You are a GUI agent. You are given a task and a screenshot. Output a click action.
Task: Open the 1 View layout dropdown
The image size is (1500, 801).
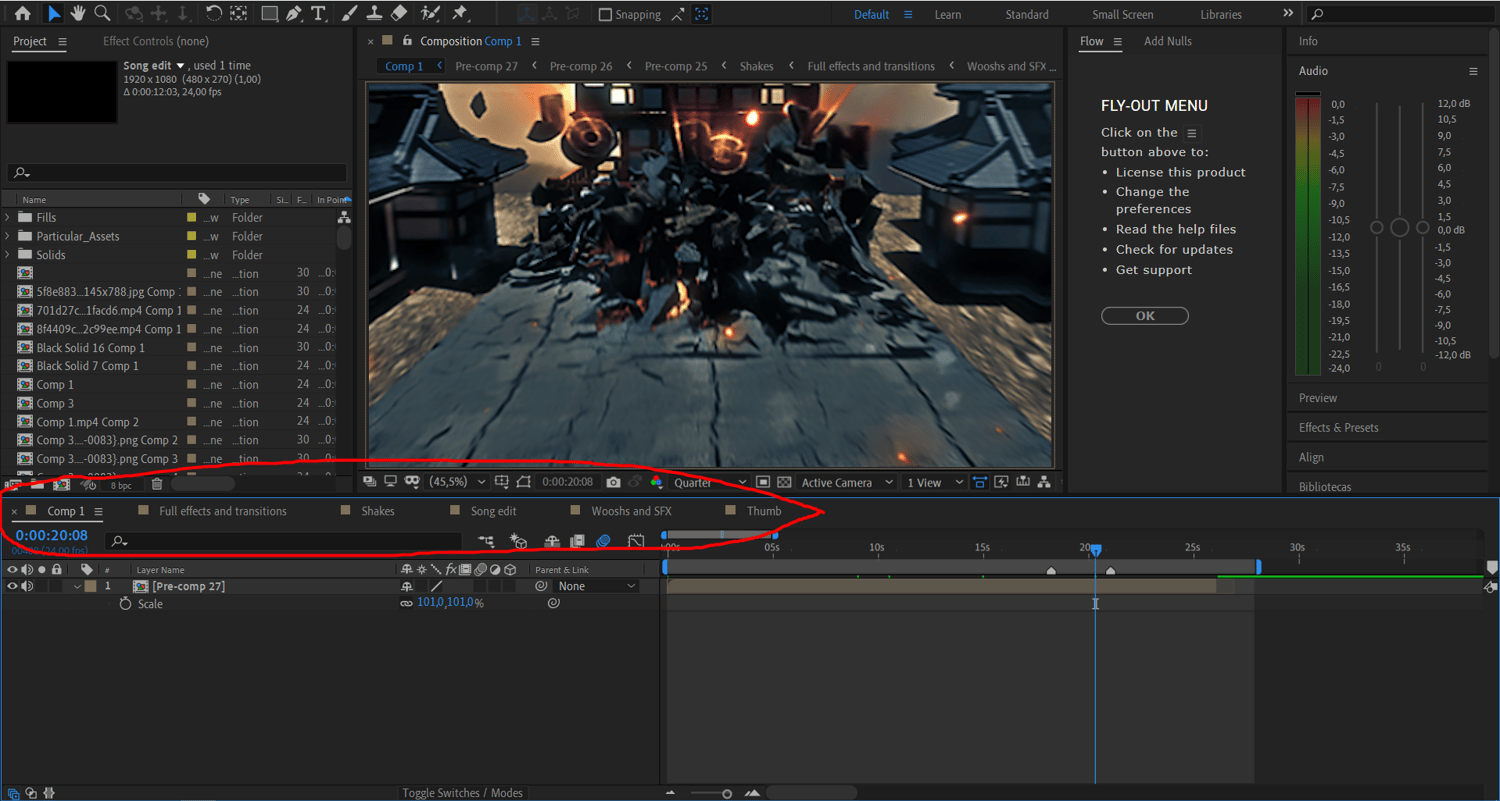coord(933,482)
